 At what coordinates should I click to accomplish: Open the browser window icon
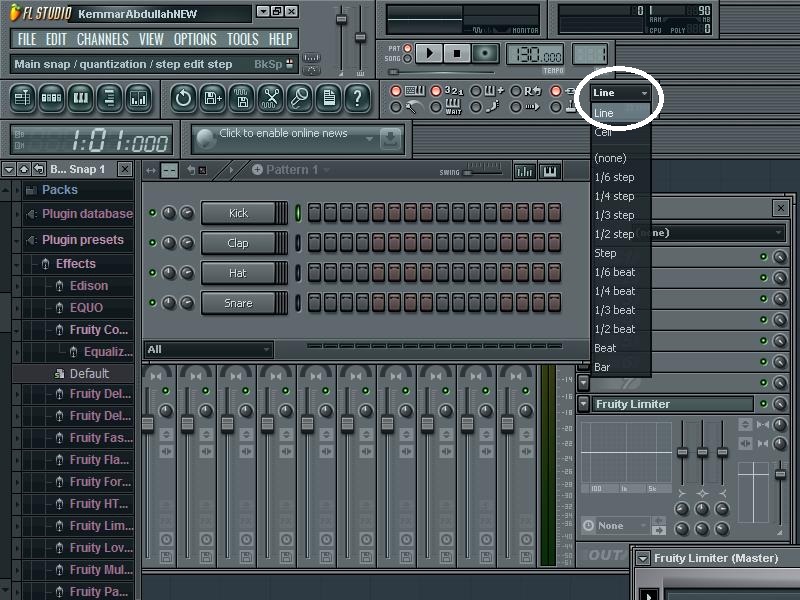[x=109, y=97]
